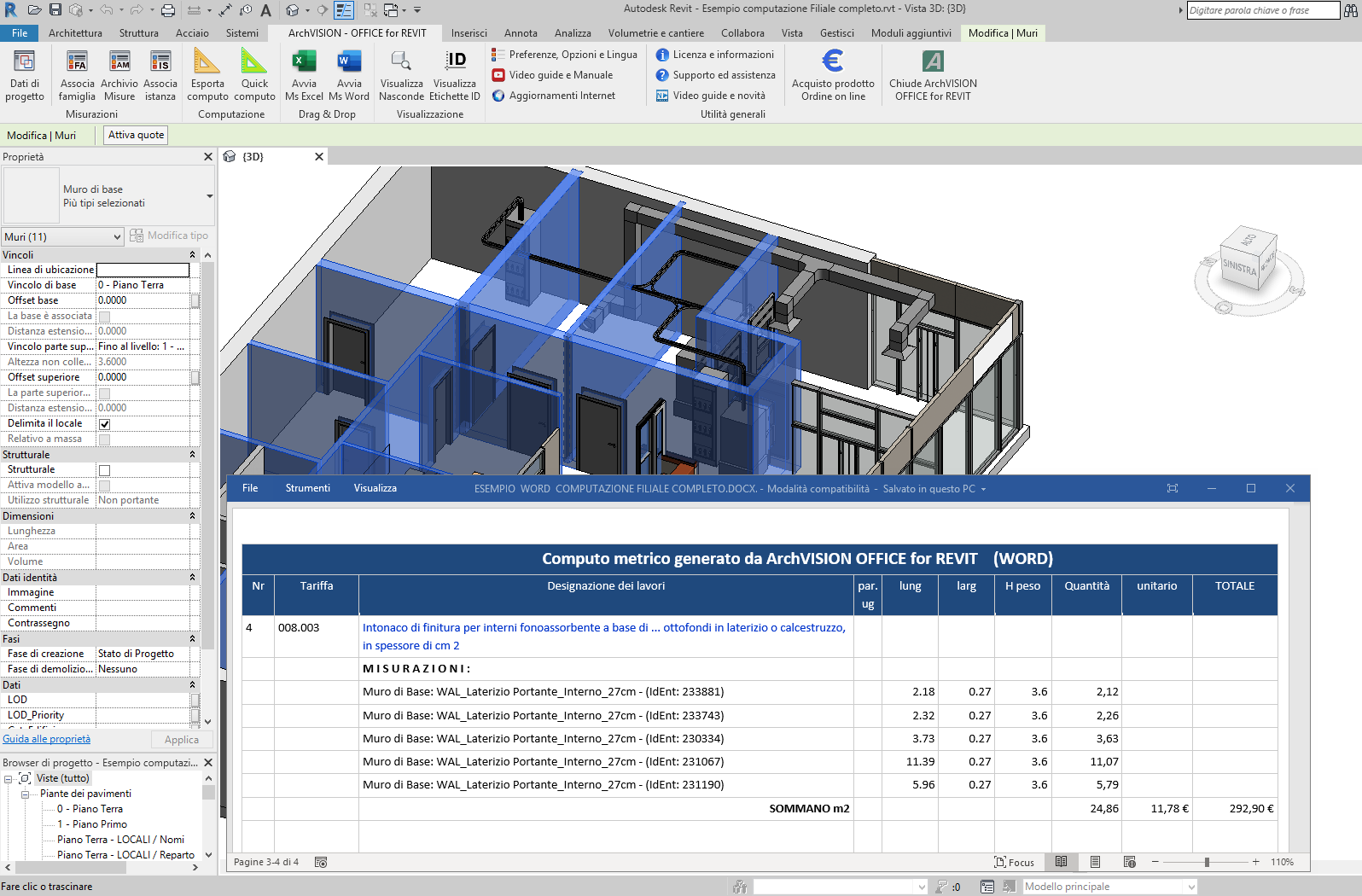
Task: Collapse the Fasi section
Action: 192,639
